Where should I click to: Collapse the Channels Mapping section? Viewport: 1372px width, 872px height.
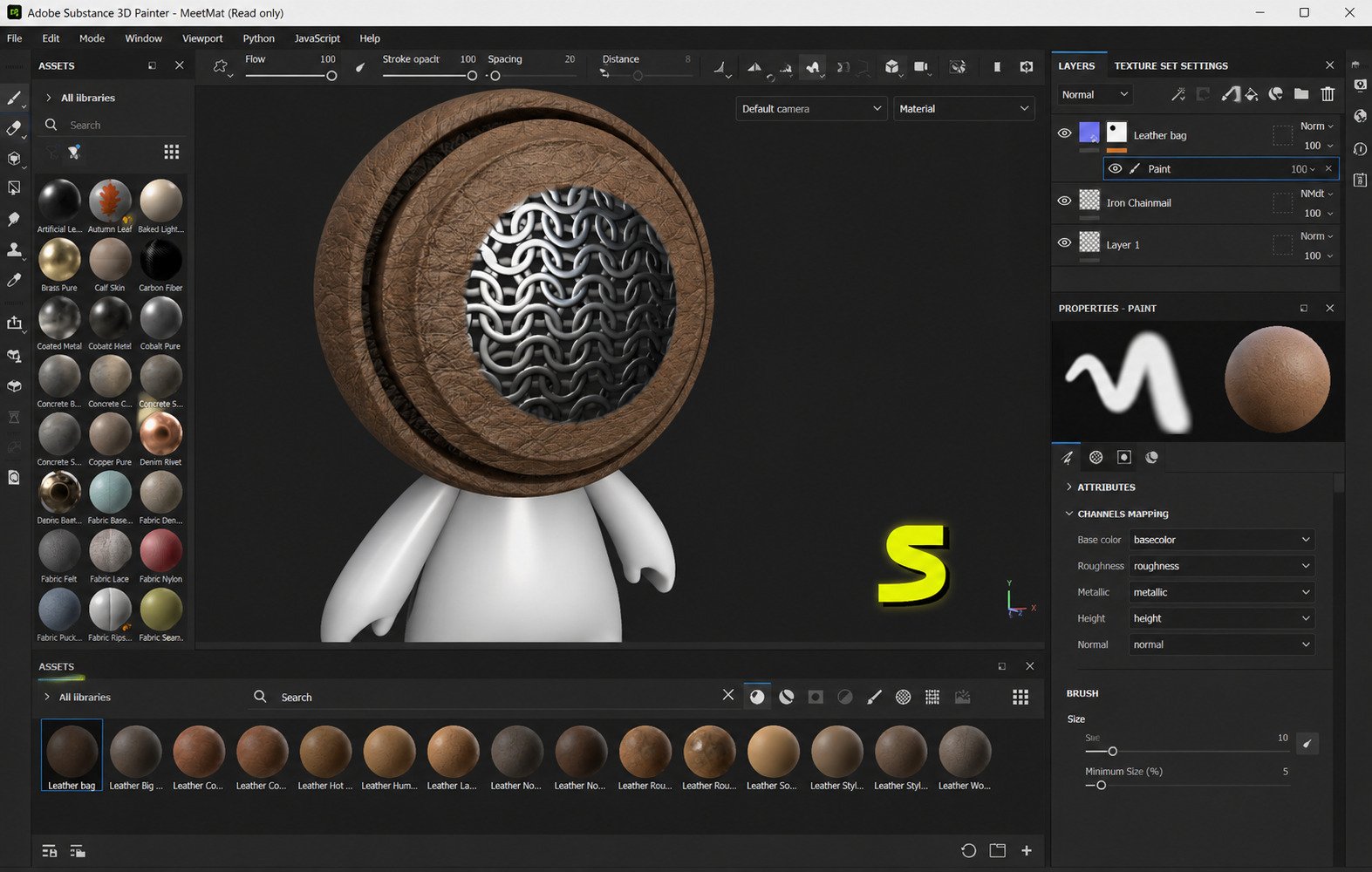tap(1117, 514)
